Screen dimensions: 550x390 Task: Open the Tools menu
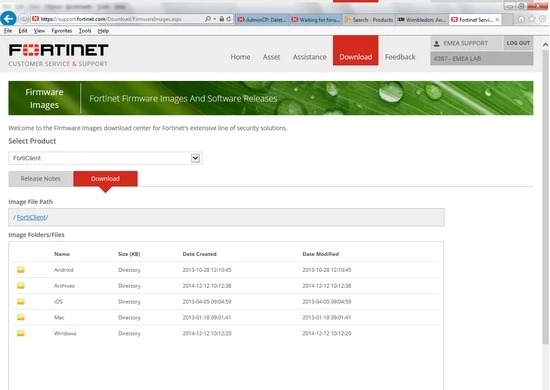tap(85, 31)
